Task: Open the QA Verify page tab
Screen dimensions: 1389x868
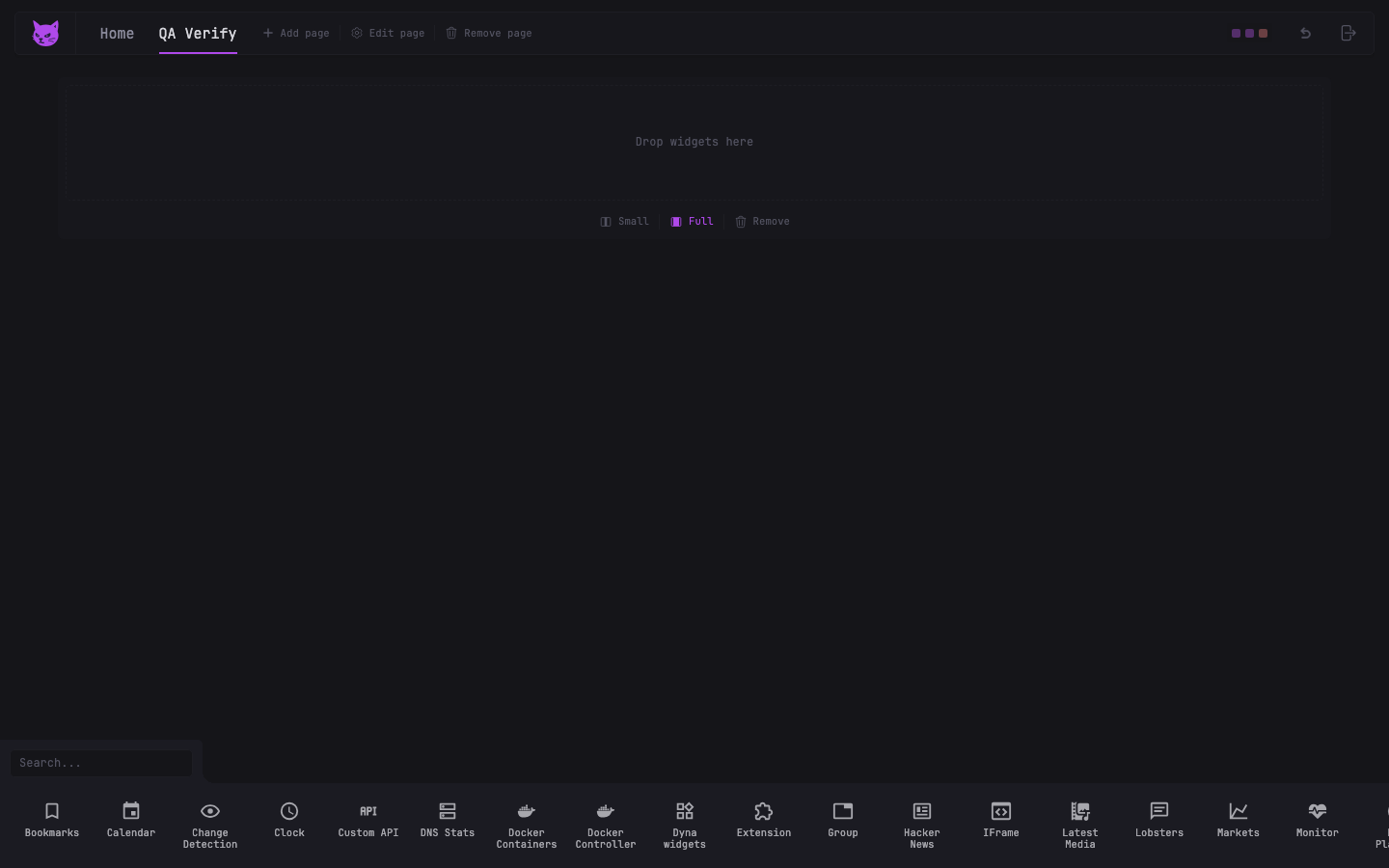Action: [x=198, y=34]
